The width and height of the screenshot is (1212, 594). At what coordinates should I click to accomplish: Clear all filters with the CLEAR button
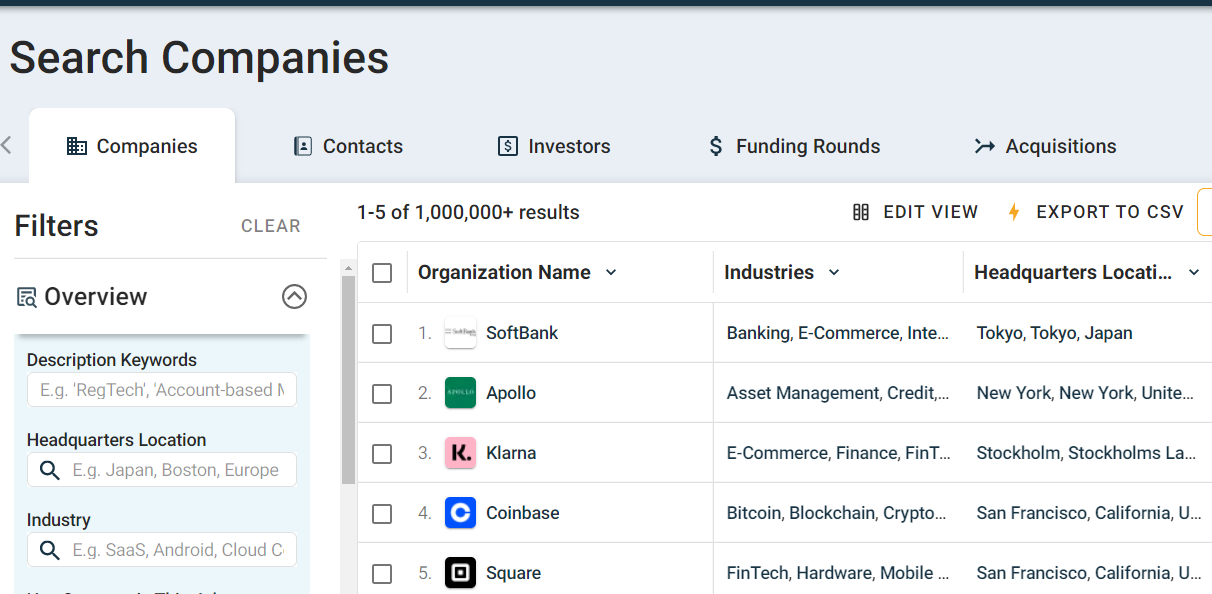tap(270, 226)
